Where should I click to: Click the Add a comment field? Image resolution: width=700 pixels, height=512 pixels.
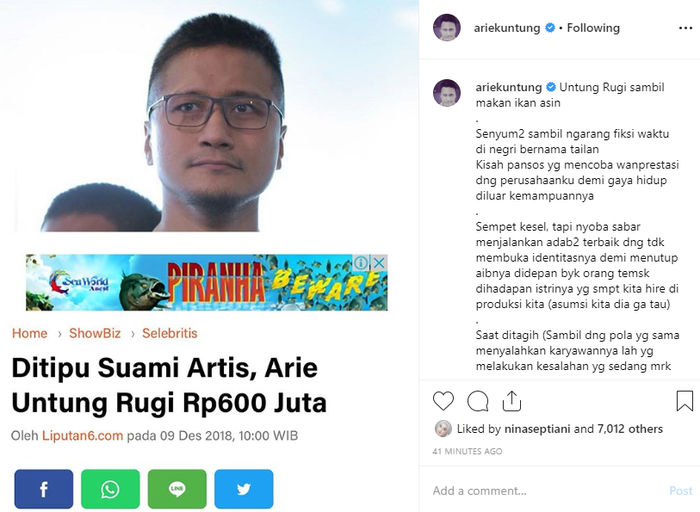click(547, 491)
